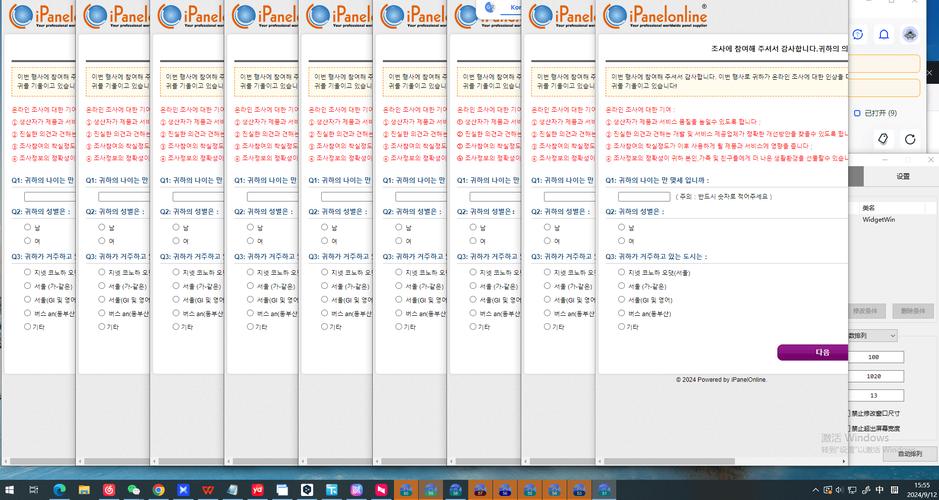This screenshot has width=939, height=500.
Task: Open the red NetEase Music taskbar icon
Action: click(109, 489)
